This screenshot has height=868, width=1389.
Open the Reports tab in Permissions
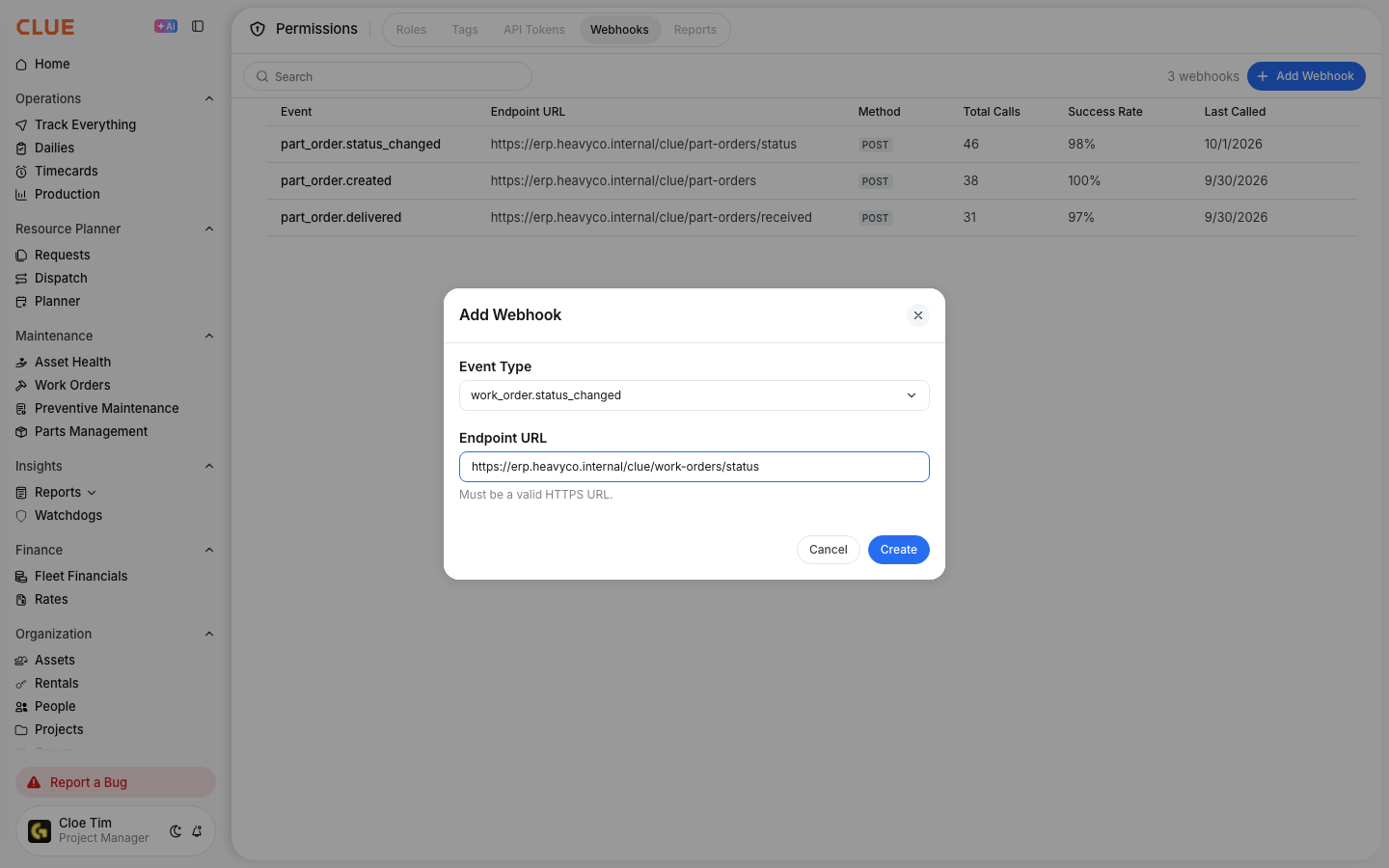(x=695, y=30)
